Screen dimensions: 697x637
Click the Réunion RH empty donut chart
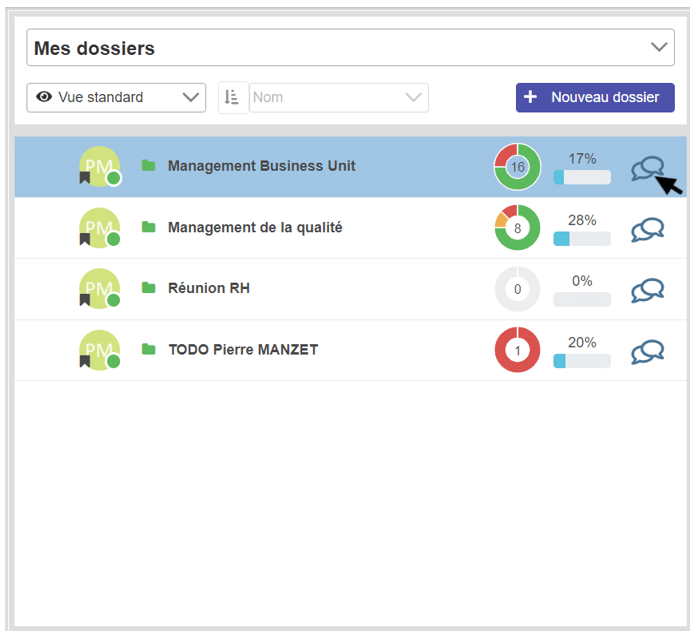tap(517, 289)
